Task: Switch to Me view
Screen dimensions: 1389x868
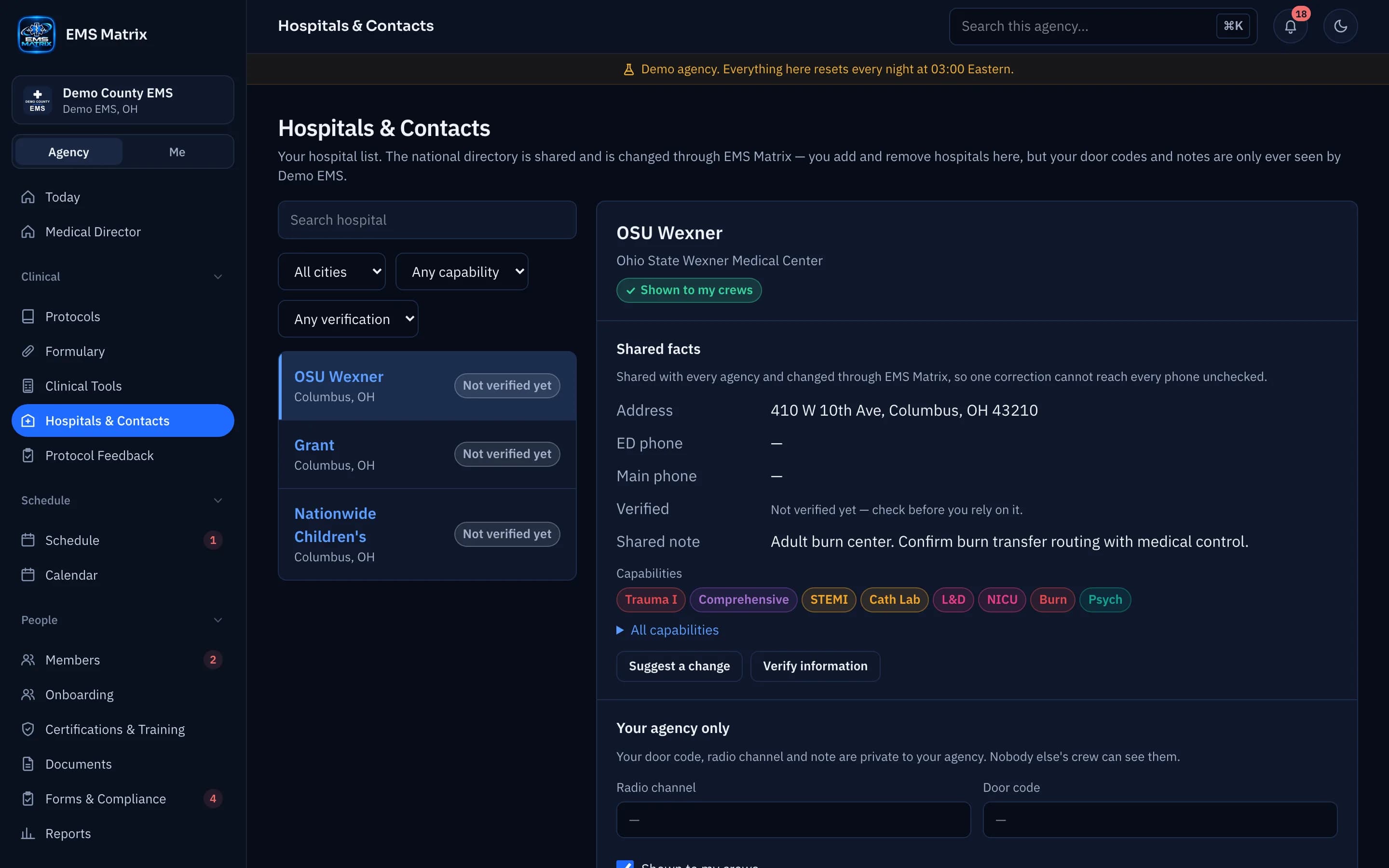Action: pos(177,152)
